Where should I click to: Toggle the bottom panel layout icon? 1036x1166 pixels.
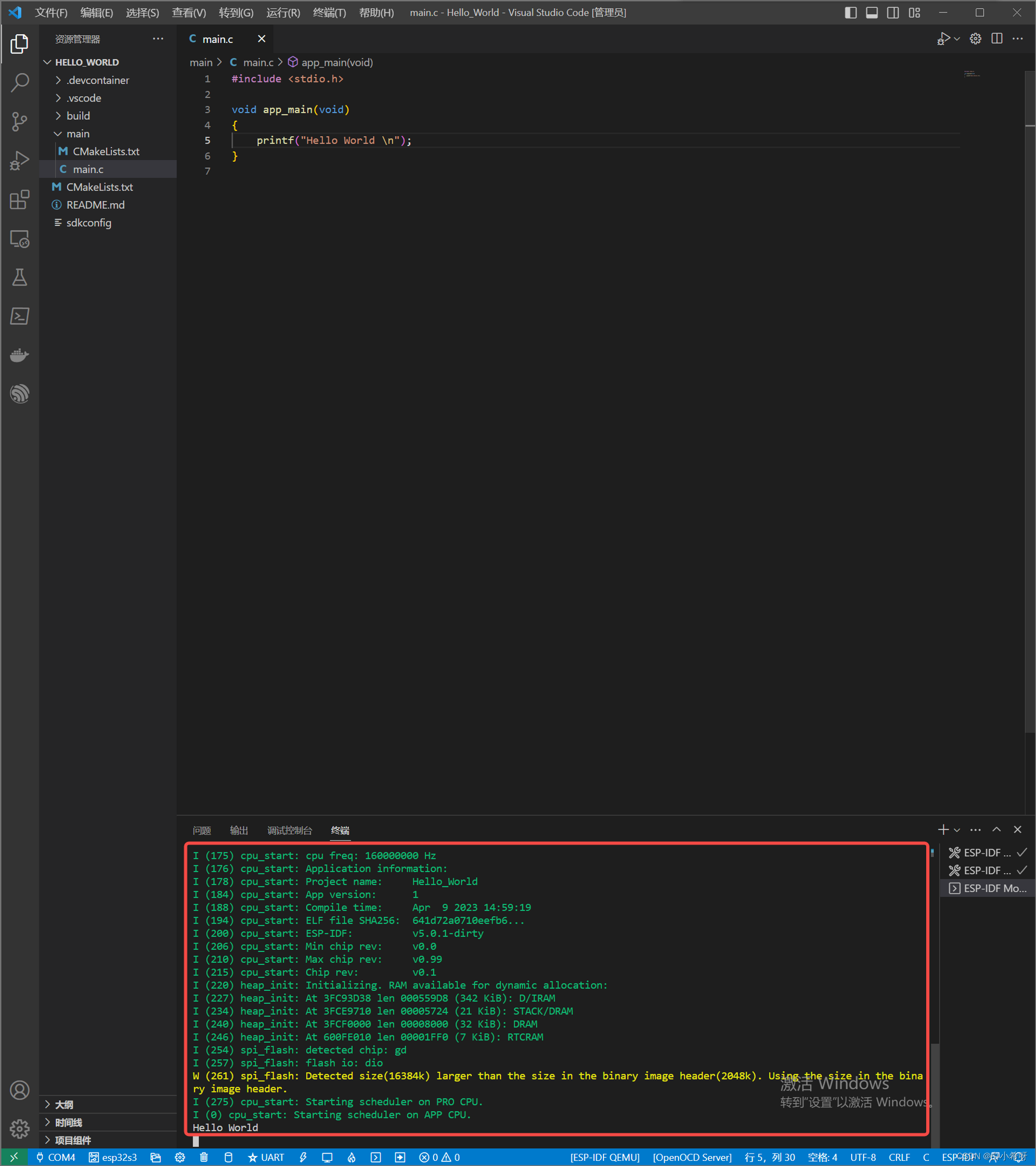[871, 12]
